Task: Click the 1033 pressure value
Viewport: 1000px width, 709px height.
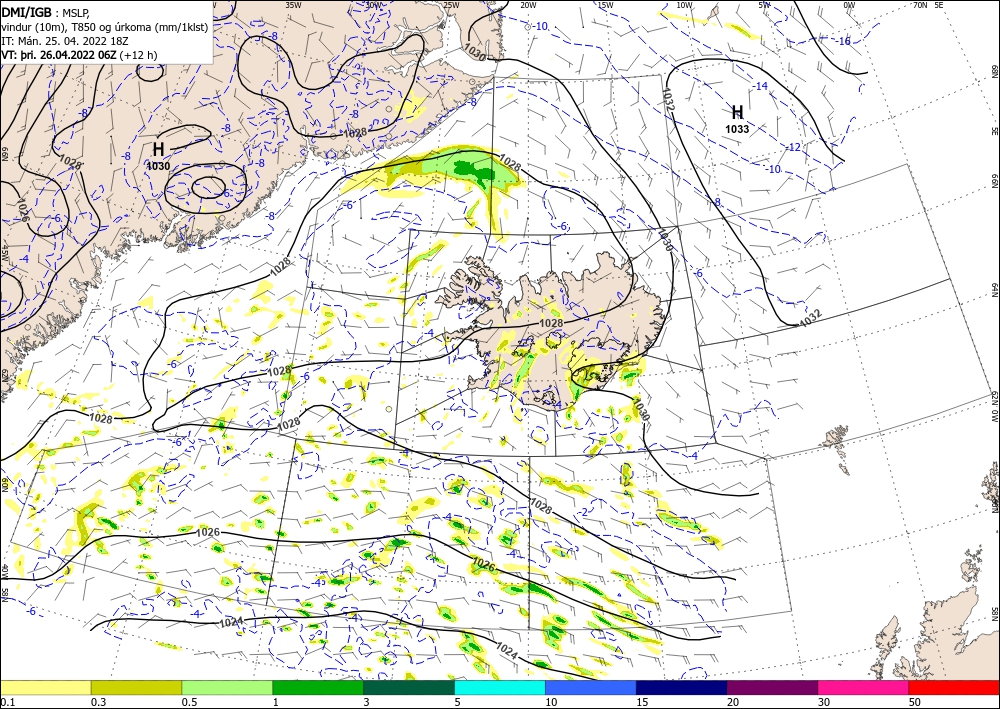Action: tap(737, 129)
